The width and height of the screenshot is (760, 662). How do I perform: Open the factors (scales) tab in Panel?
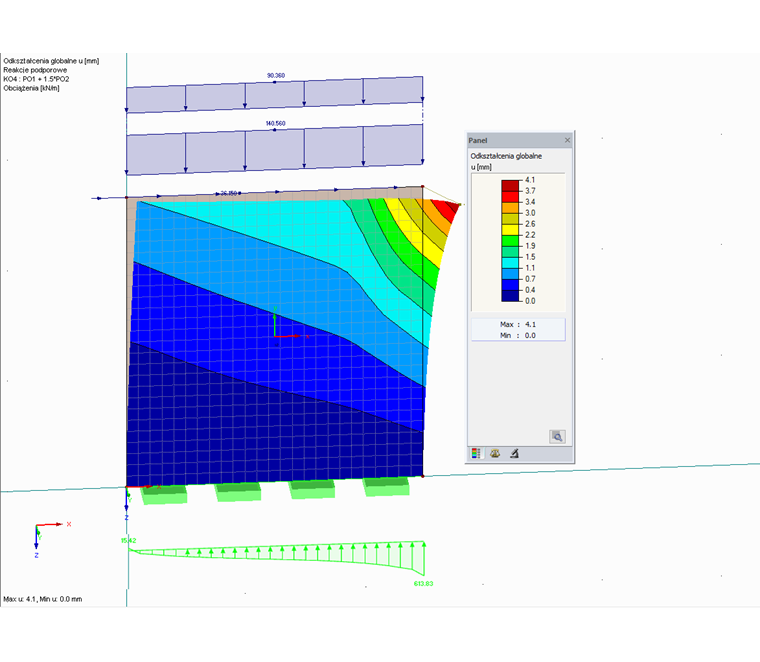tap(495, 454)
